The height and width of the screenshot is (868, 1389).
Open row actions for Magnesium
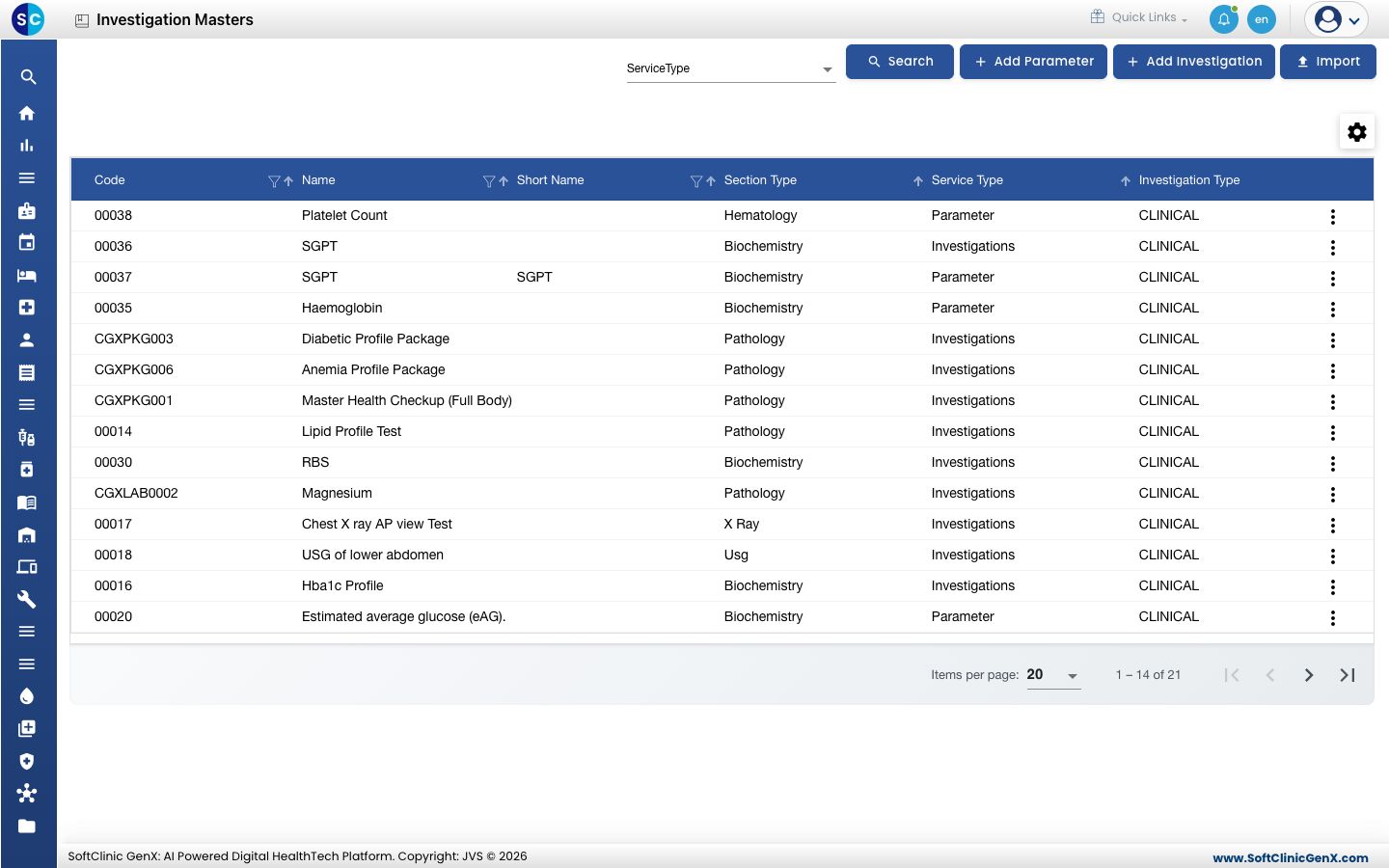1333,495
